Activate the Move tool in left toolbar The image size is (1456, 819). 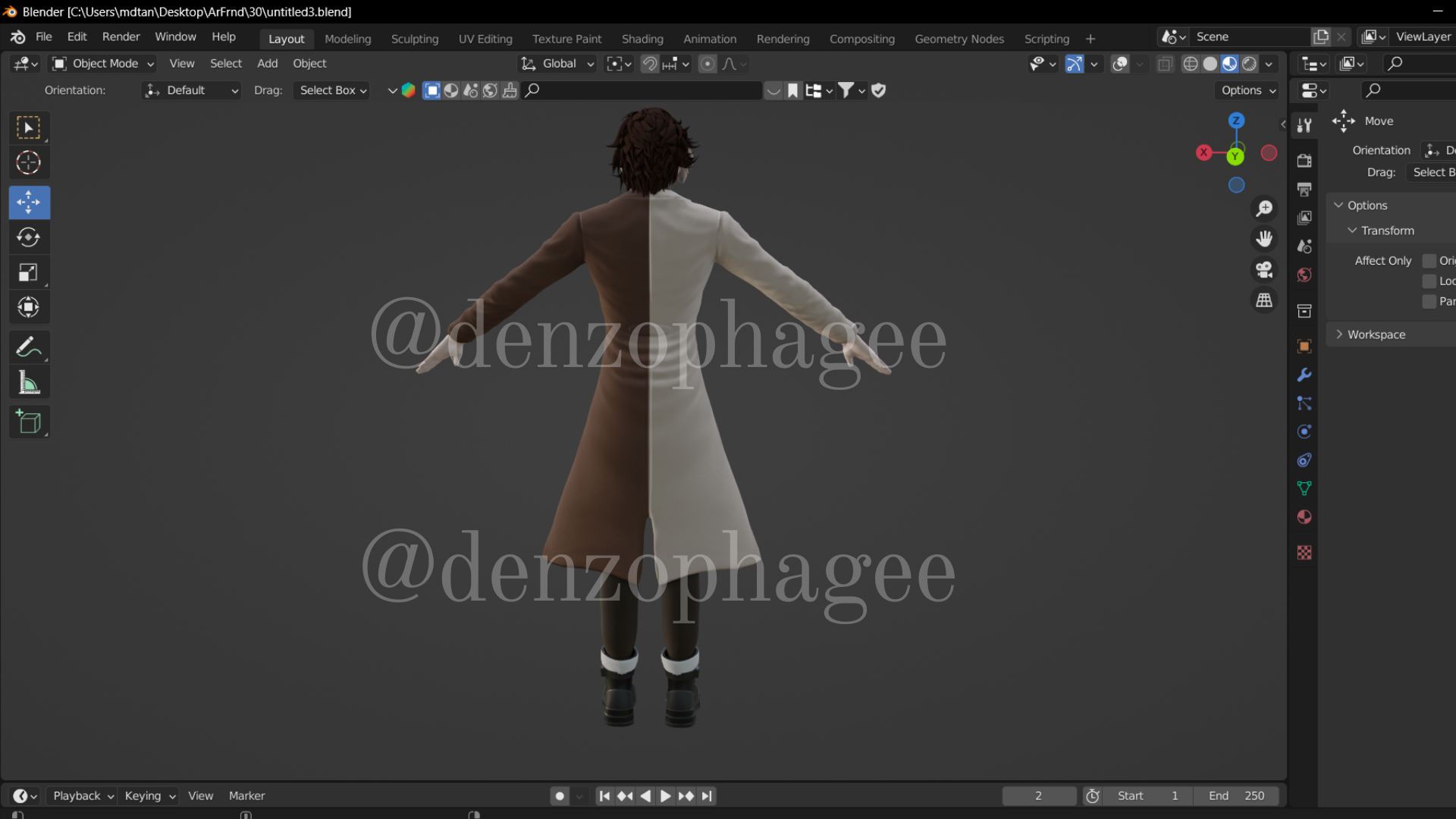[29, 202]
